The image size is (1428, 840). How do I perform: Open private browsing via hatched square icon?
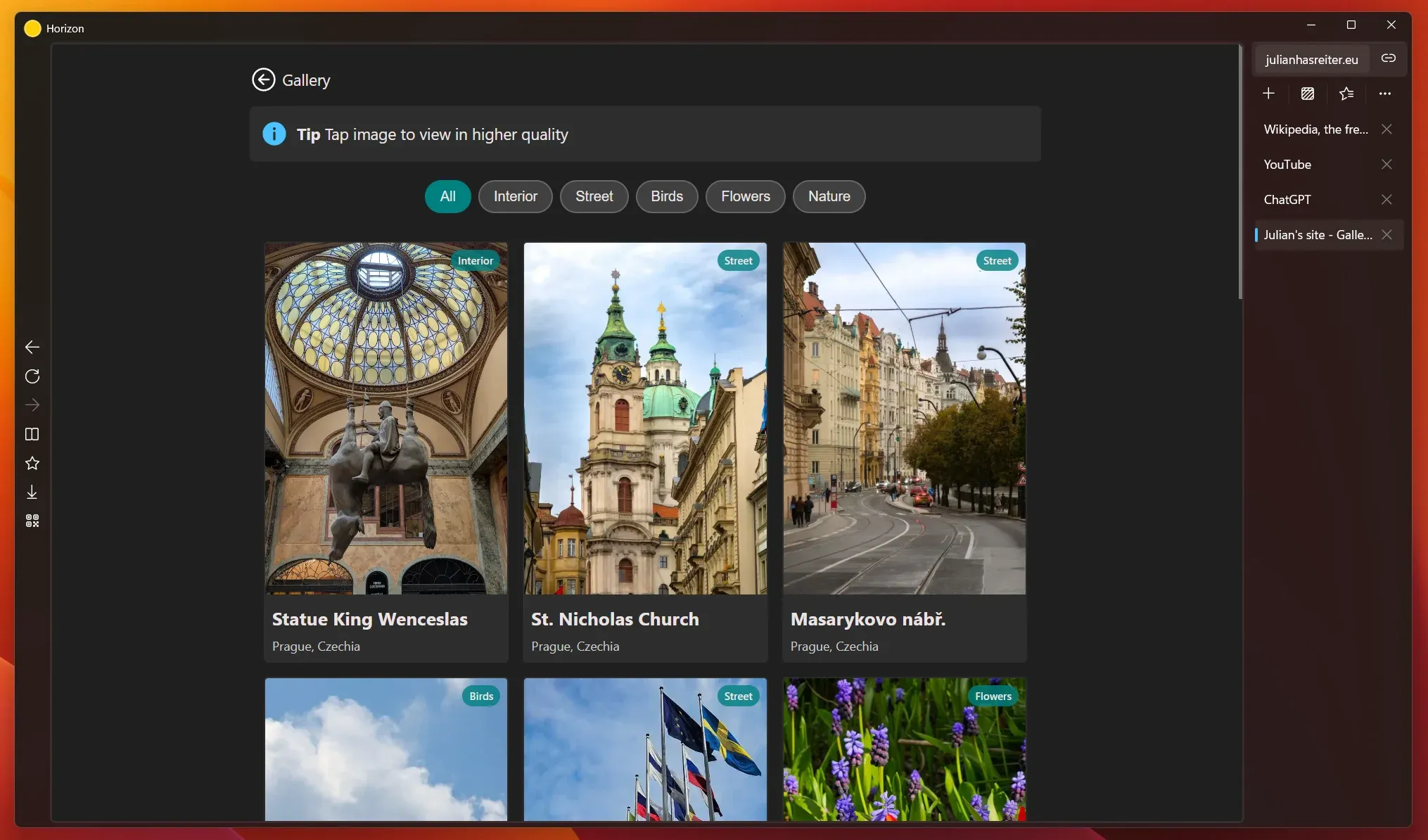(1307, 94)
